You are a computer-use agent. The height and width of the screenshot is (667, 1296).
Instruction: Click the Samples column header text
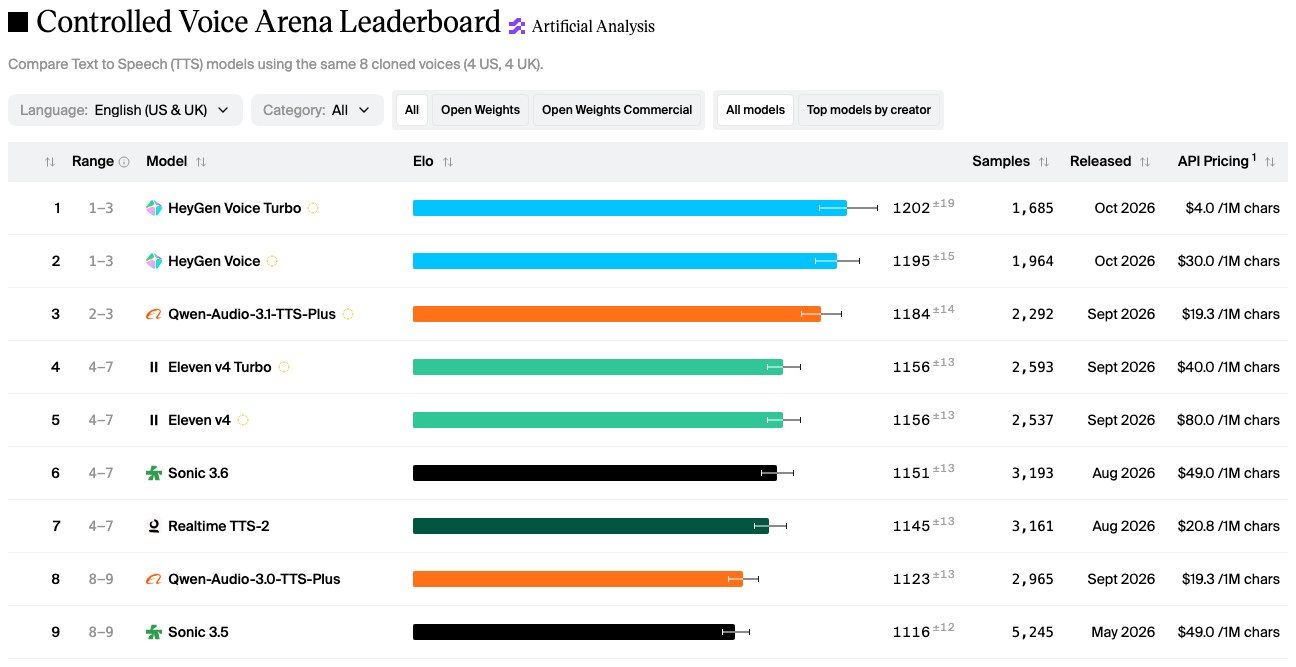coord(1001,162)
